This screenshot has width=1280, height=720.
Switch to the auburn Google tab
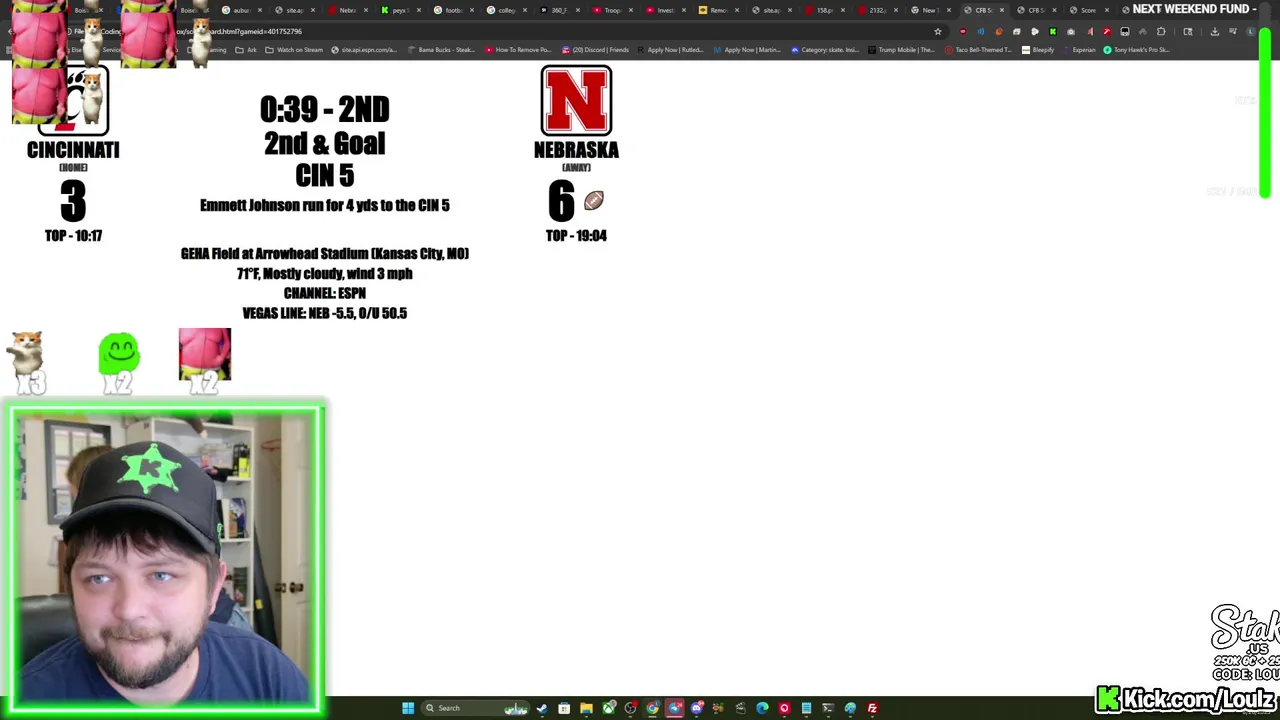[239, 10]
